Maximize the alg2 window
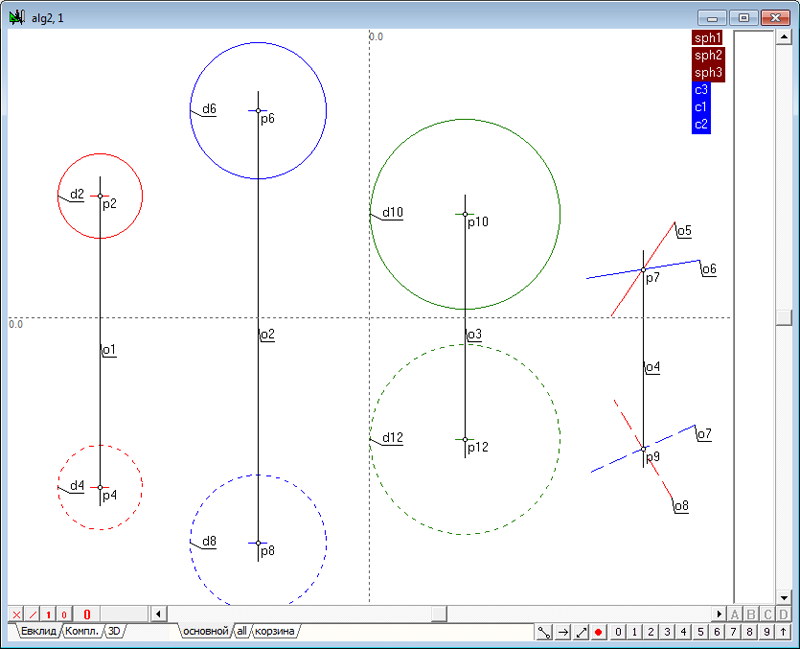 tap(744, 18)
